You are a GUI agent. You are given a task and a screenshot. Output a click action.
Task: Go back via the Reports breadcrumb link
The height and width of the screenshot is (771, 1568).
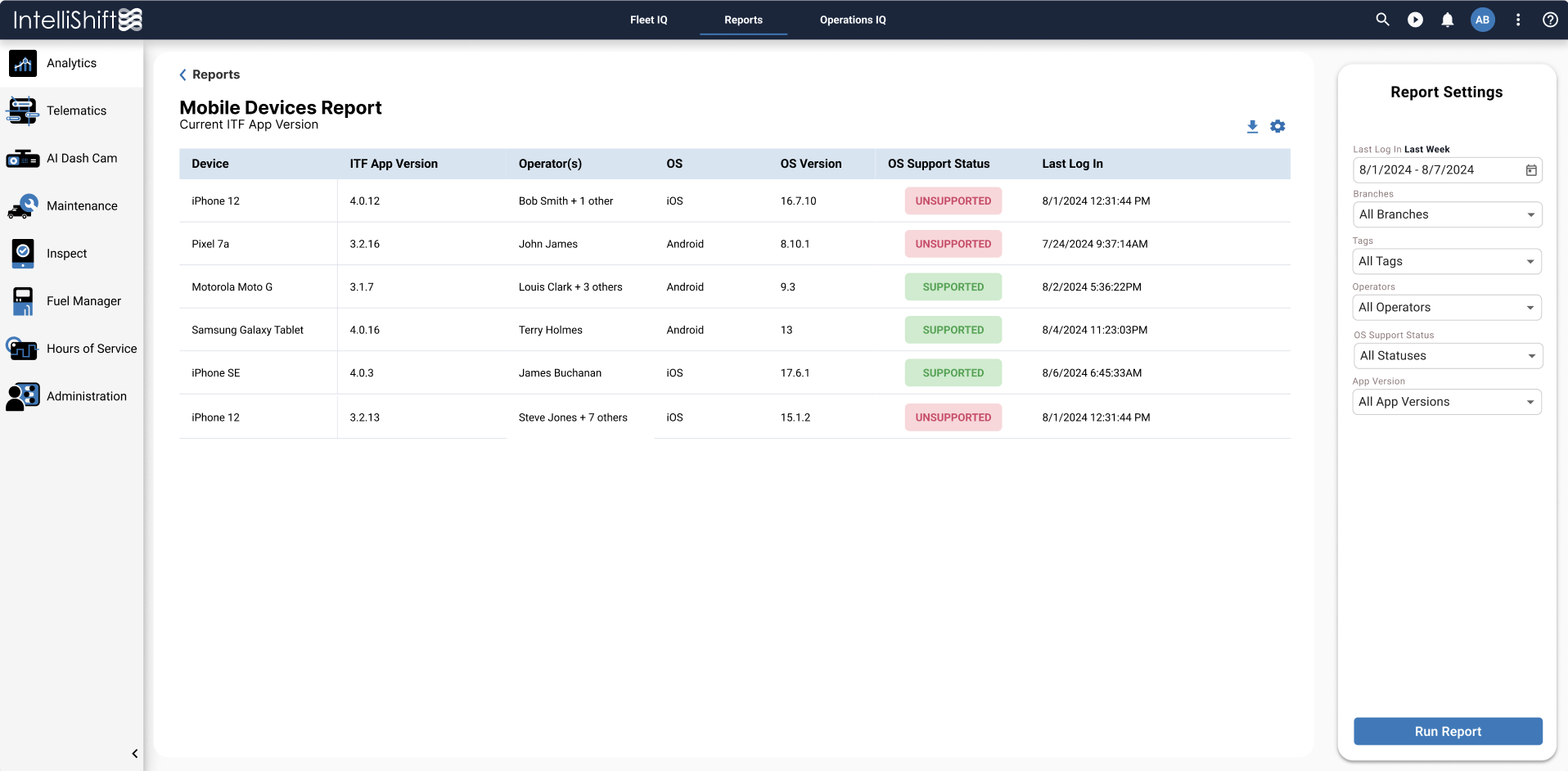(210, 74)
